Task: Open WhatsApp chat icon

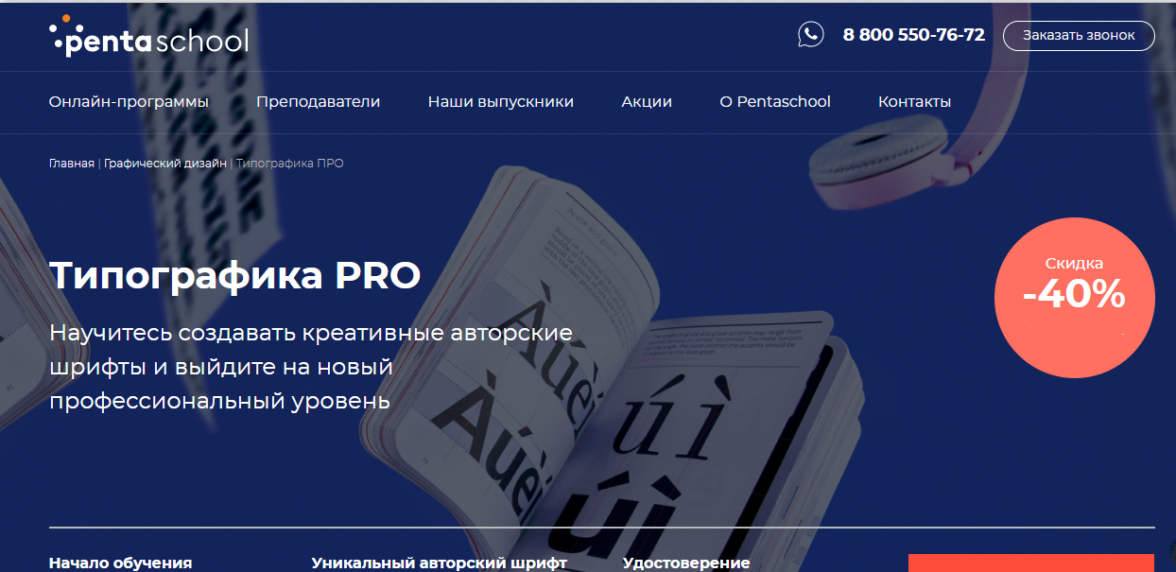Action: [810, 34]
